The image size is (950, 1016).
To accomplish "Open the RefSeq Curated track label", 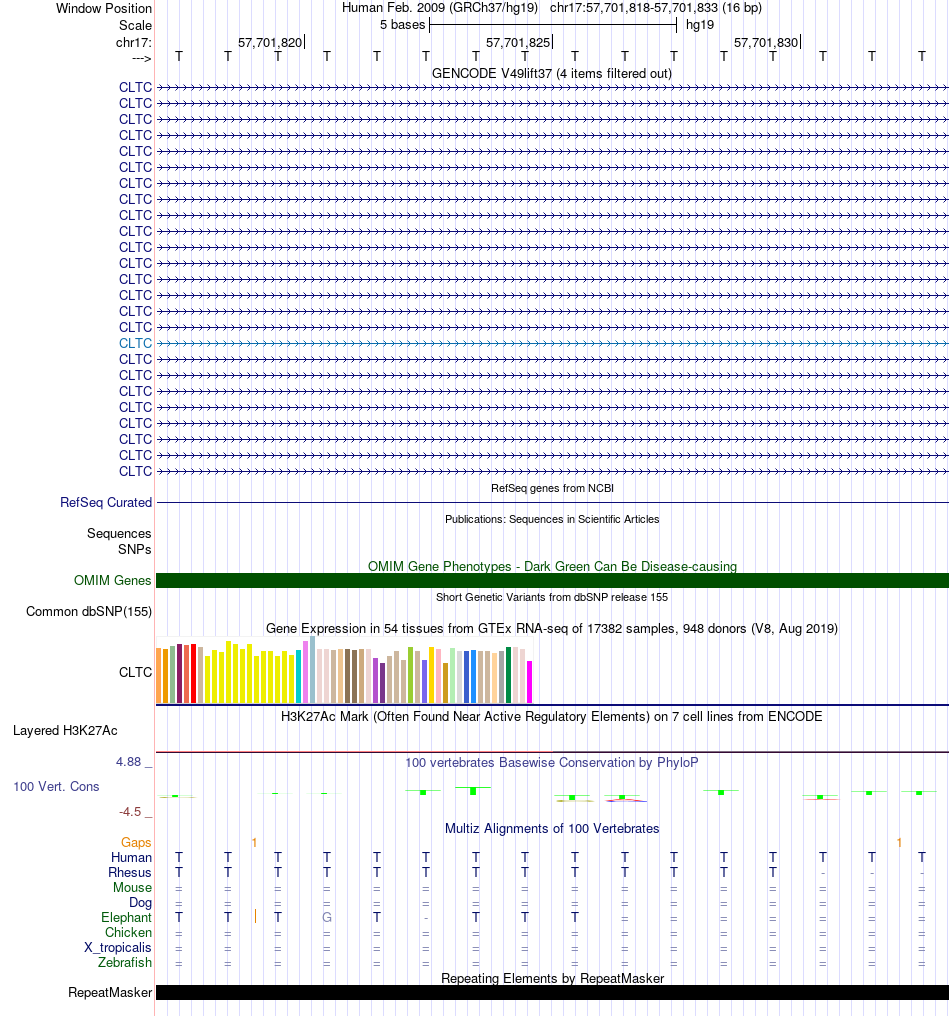I will click(x=106, y=503).
